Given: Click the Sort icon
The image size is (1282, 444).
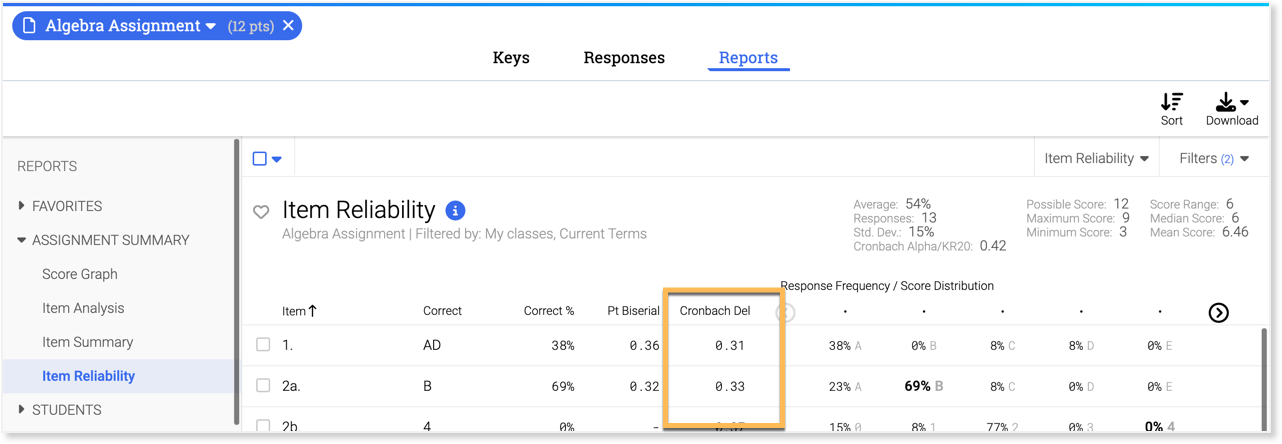Looking at the screenshot, I should [1171, 102].
